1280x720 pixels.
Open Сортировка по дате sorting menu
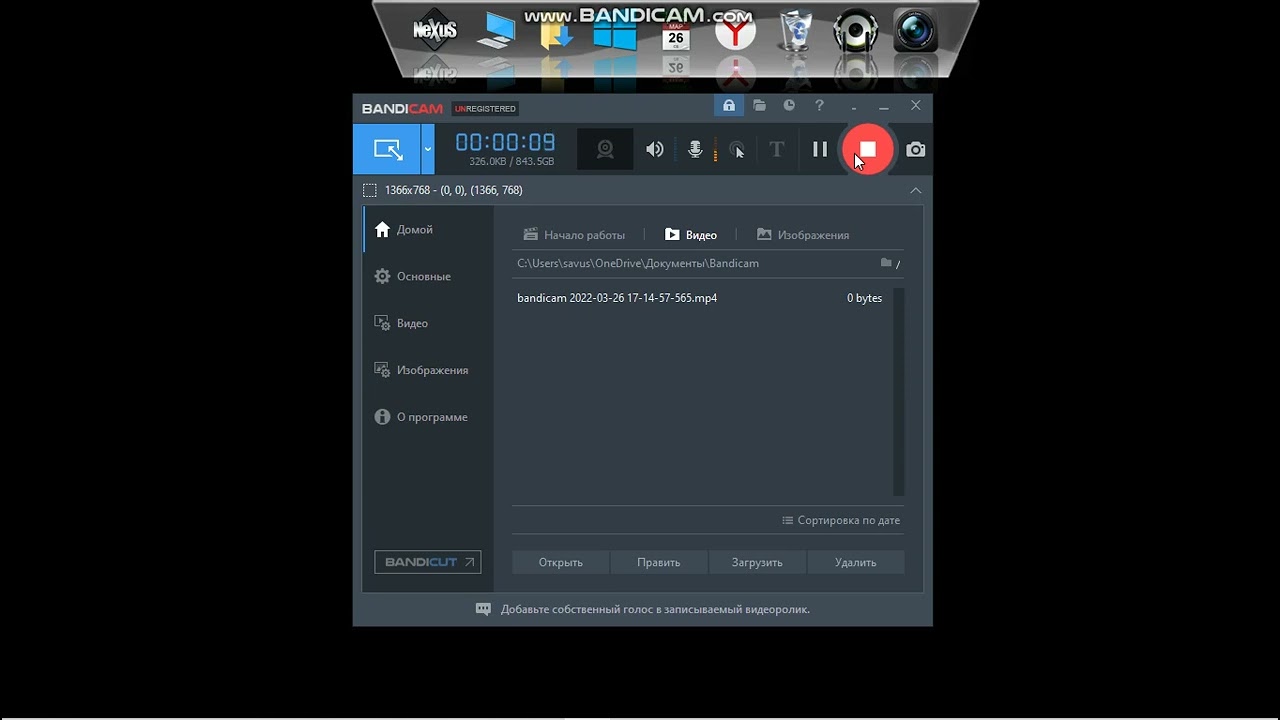[x=841, y=520]
